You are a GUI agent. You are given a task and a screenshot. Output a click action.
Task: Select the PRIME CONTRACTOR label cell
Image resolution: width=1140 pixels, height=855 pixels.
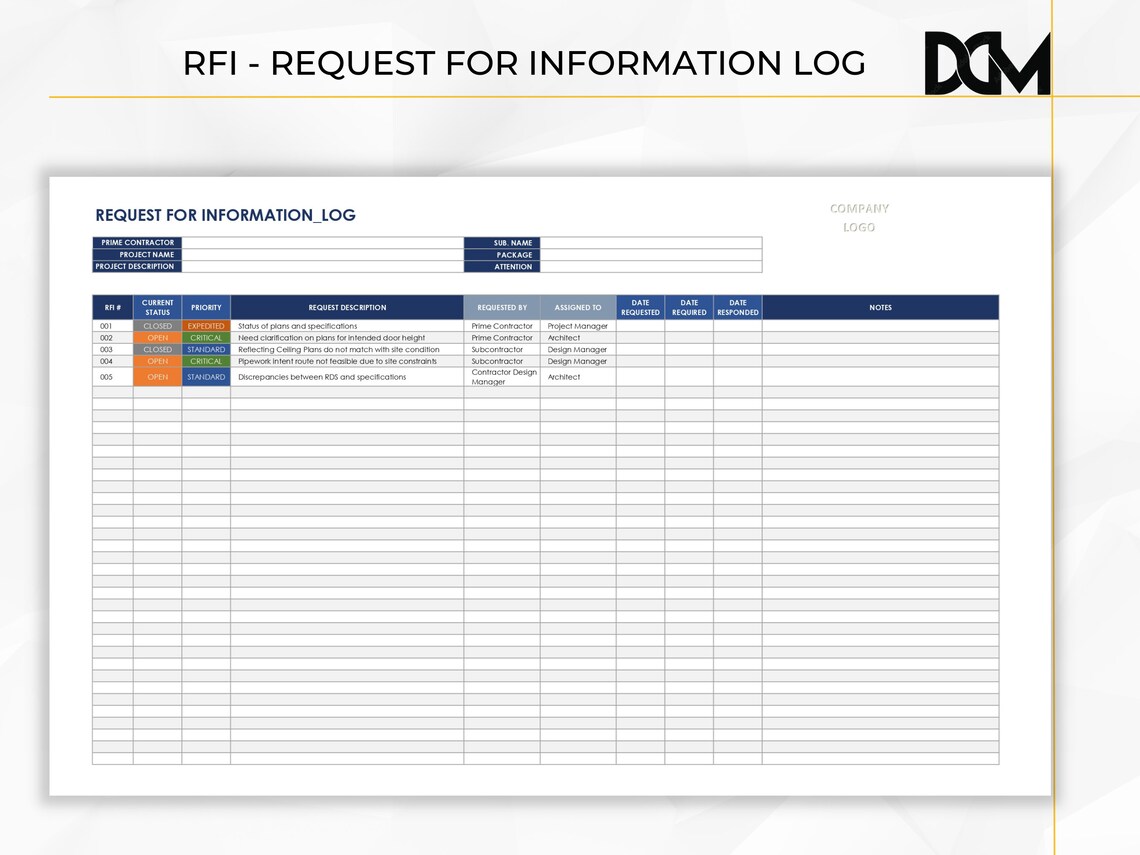(136, 242)
